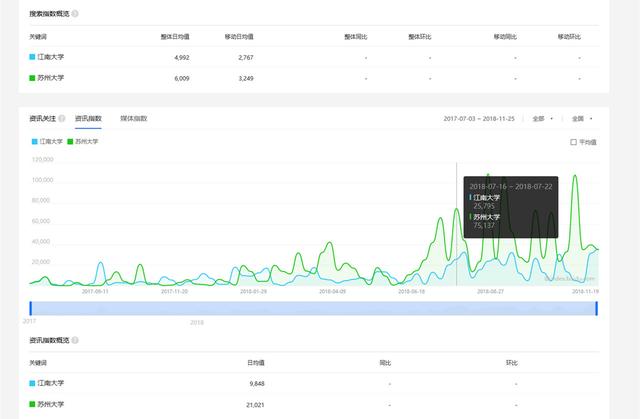The width and height of the screenshot is (640, 419).
Task: Click the 同比 column header in the bottom table
Action: coord(385,363)
